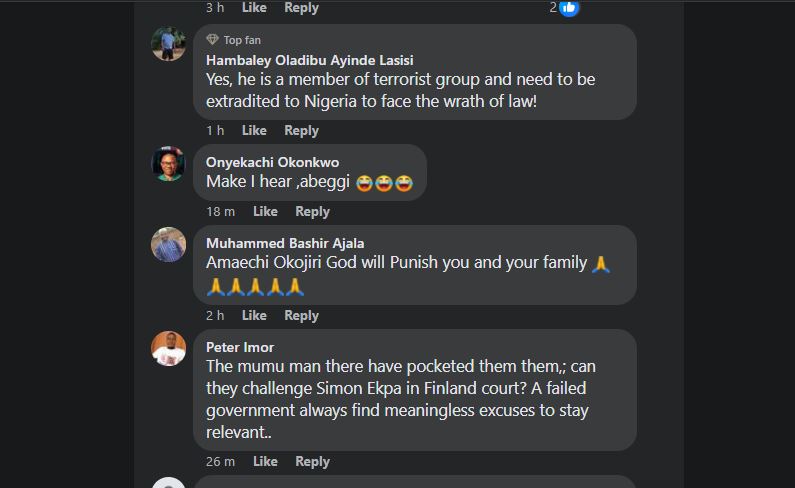Reply to Muhammed Bashir Ajala's comment
Screen dimensions: 795x488
[301, 315]
